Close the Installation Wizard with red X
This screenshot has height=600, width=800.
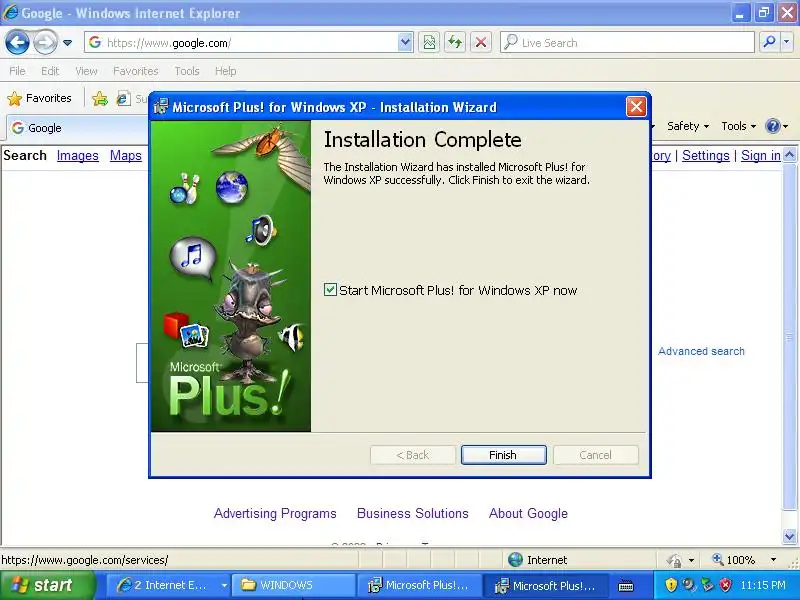point(636,107)
